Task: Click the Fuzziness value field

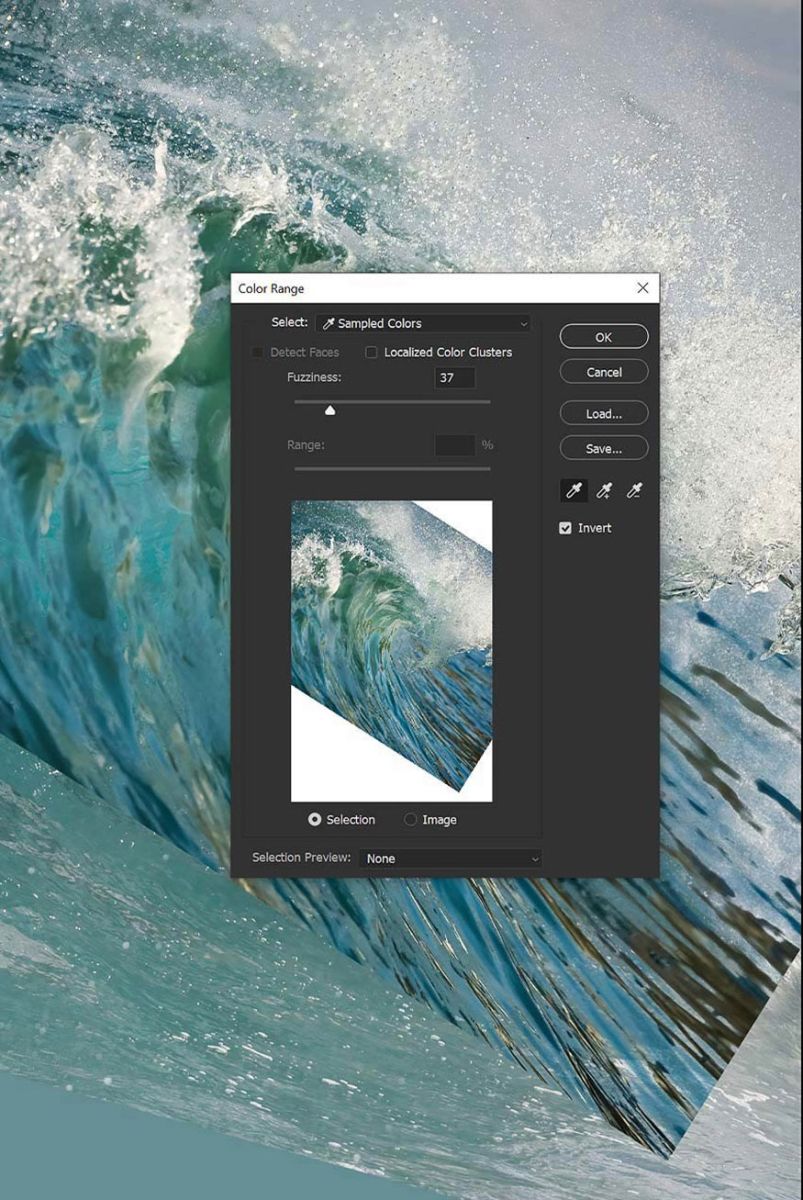Action: click(x=455, y=378)
